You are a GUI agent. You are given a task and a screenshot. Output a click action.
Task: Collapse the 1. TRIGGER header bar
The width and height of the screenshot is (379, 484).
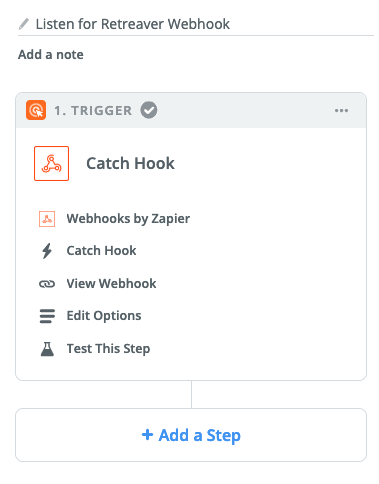point(191,110)
